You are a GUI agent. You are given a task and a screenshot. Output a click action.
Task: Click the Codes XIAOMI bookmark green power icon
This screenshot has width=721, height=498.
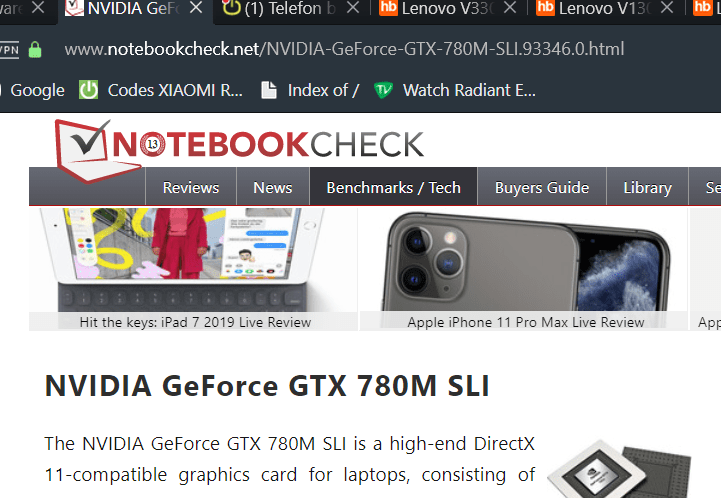(x=88, y=90)
